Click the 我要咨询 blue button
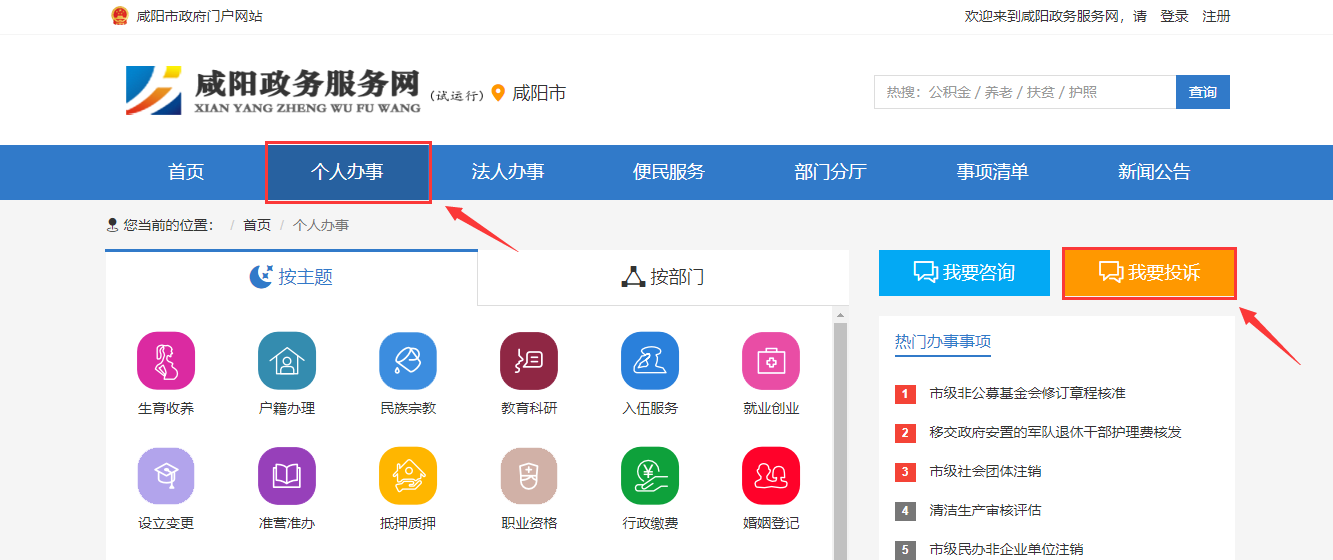 [964, 273]
